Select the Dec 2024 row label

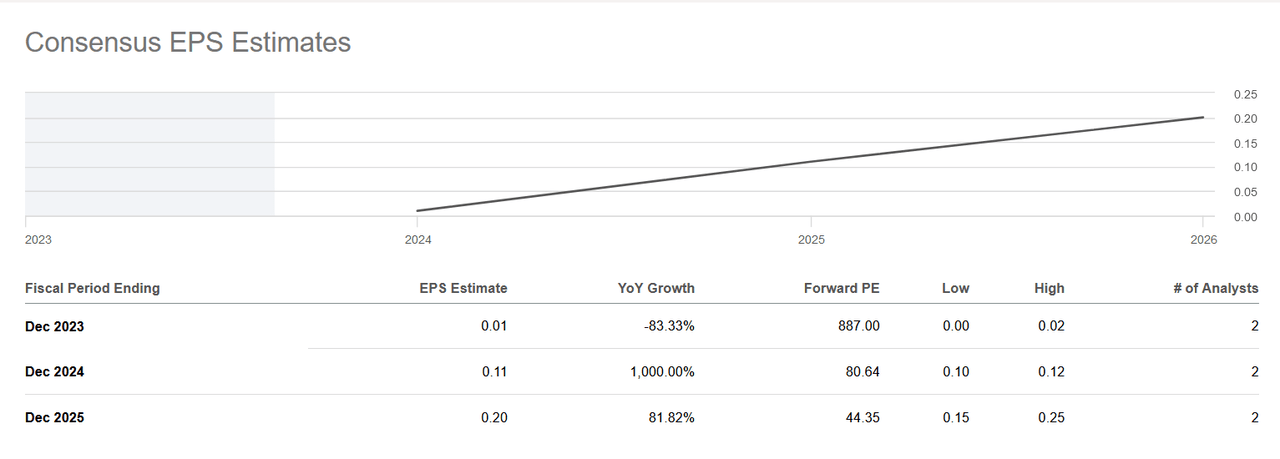tap(54, 371)
